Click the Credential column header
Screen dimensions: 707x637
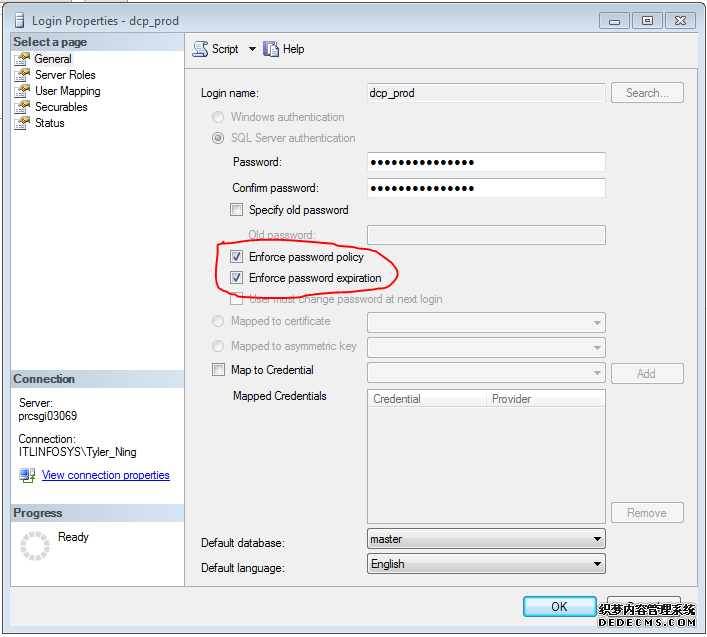click(x=426, y=399)
